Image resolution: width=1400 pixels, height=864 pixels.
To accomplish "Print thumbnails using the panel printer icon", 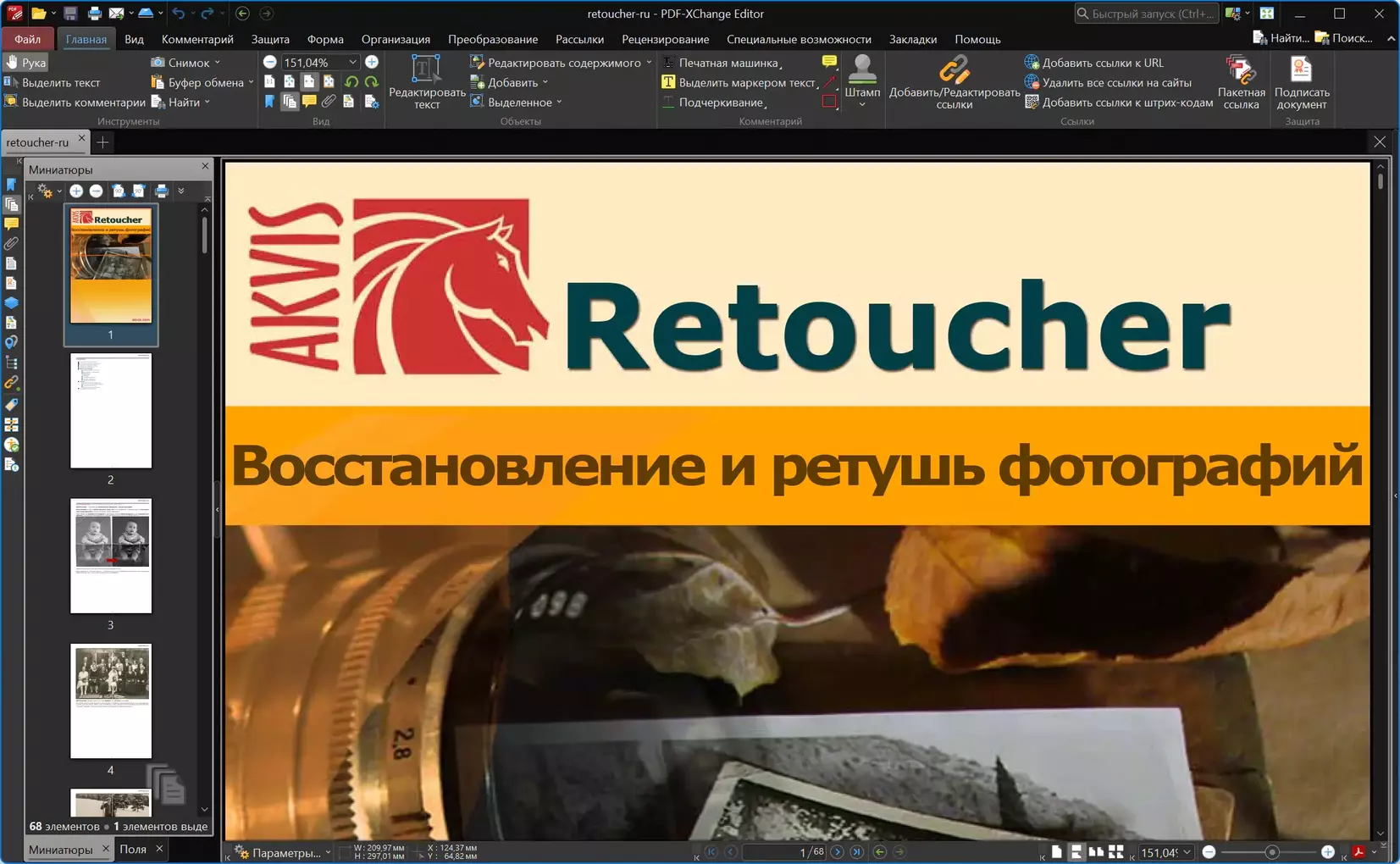I will [161, 191].
